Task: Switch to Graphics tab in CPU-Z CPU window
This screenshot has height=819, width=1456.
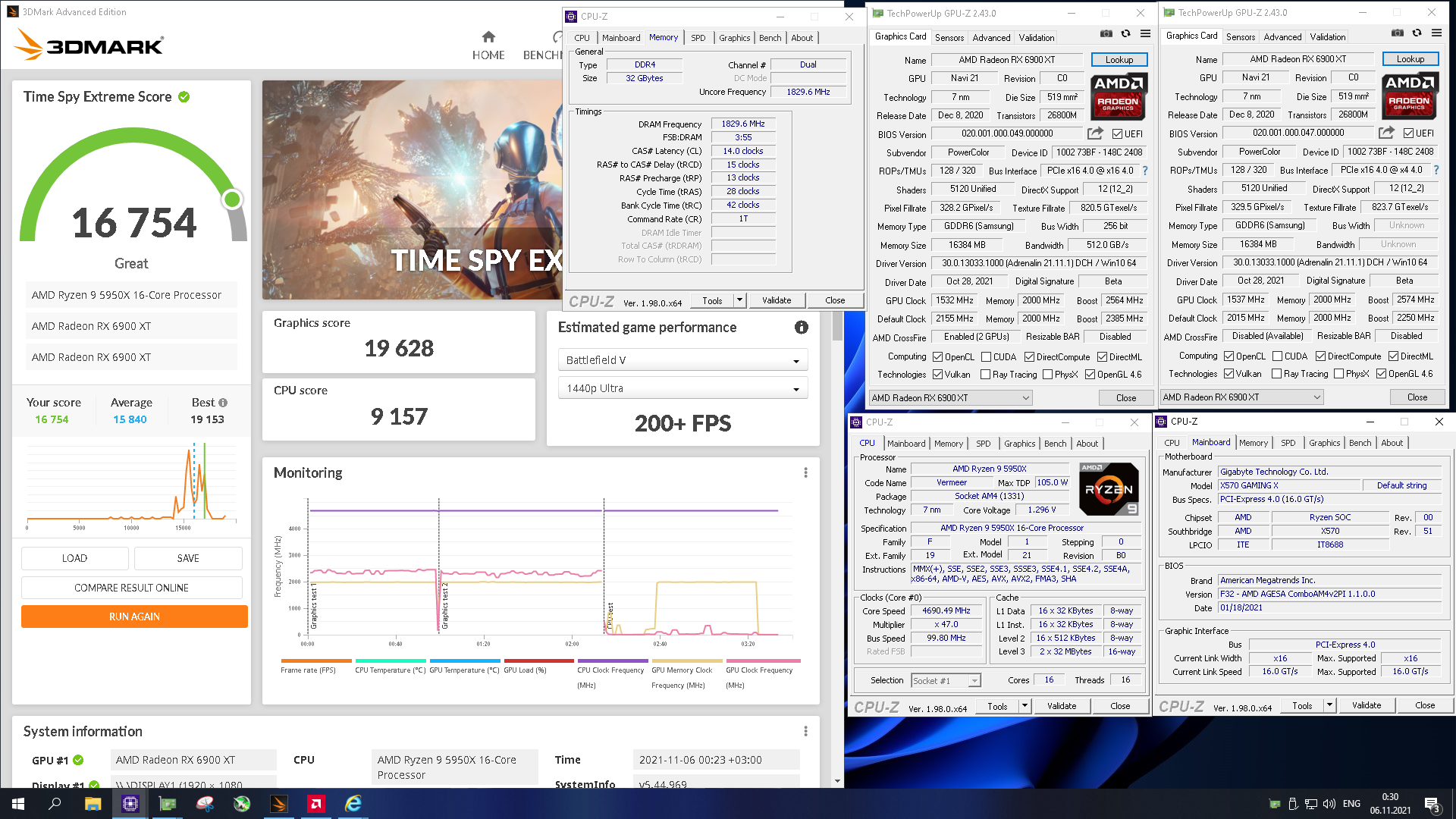Action: pyautogui.click(x=1019, y=444)
